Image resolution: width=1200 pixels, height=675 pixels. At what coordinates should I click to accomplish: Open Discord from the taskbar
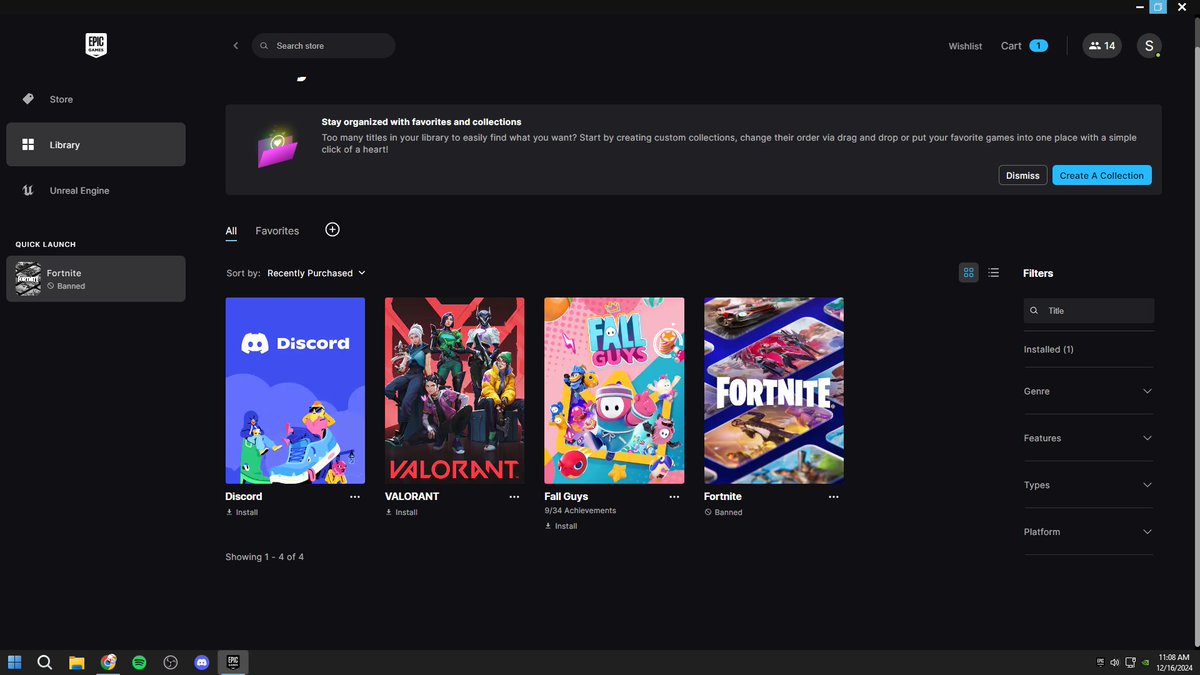tap(202, 662)
